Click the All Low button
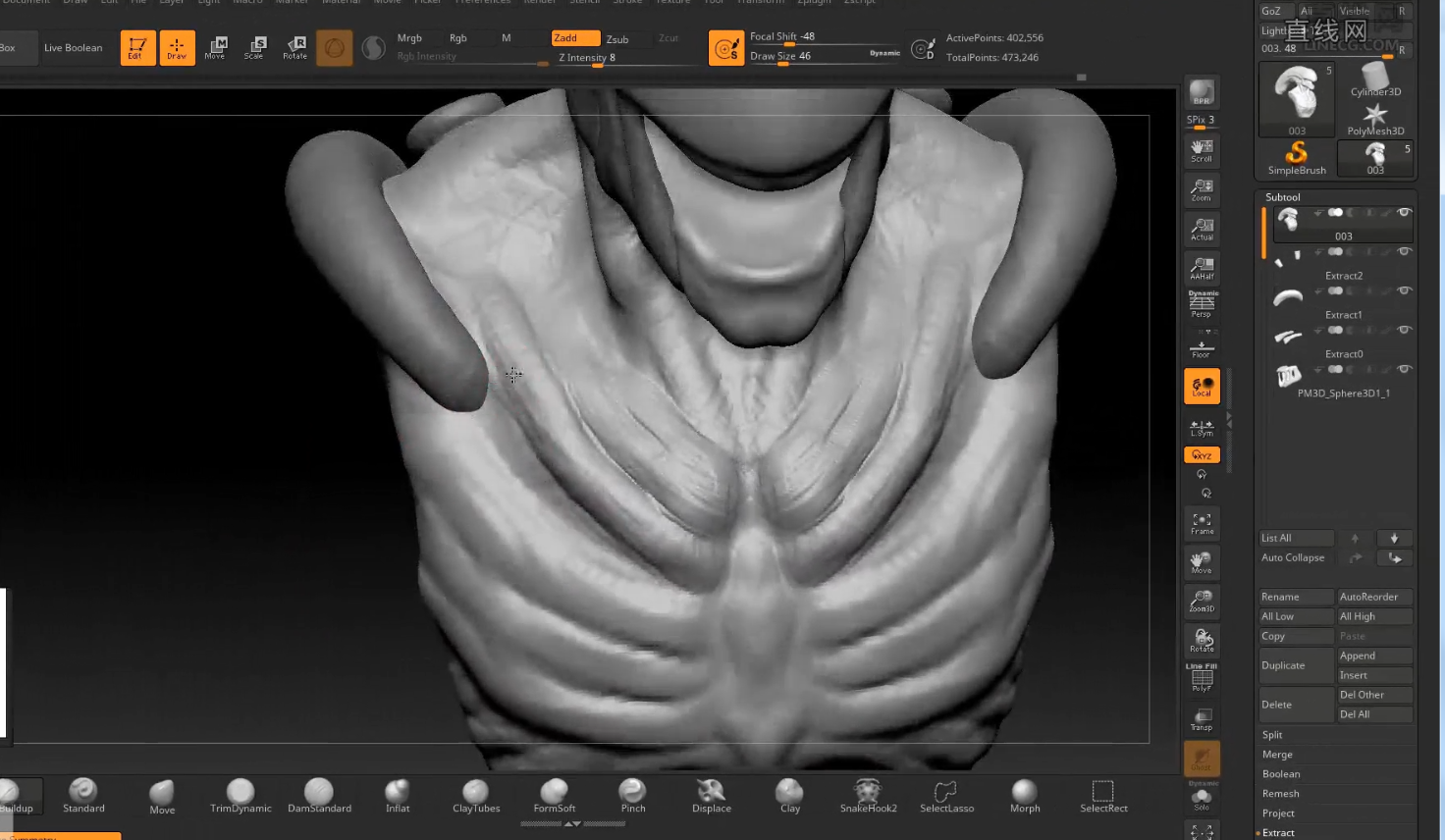The height and width of the screenshot is (840, 1445). tap(1297, 616)
